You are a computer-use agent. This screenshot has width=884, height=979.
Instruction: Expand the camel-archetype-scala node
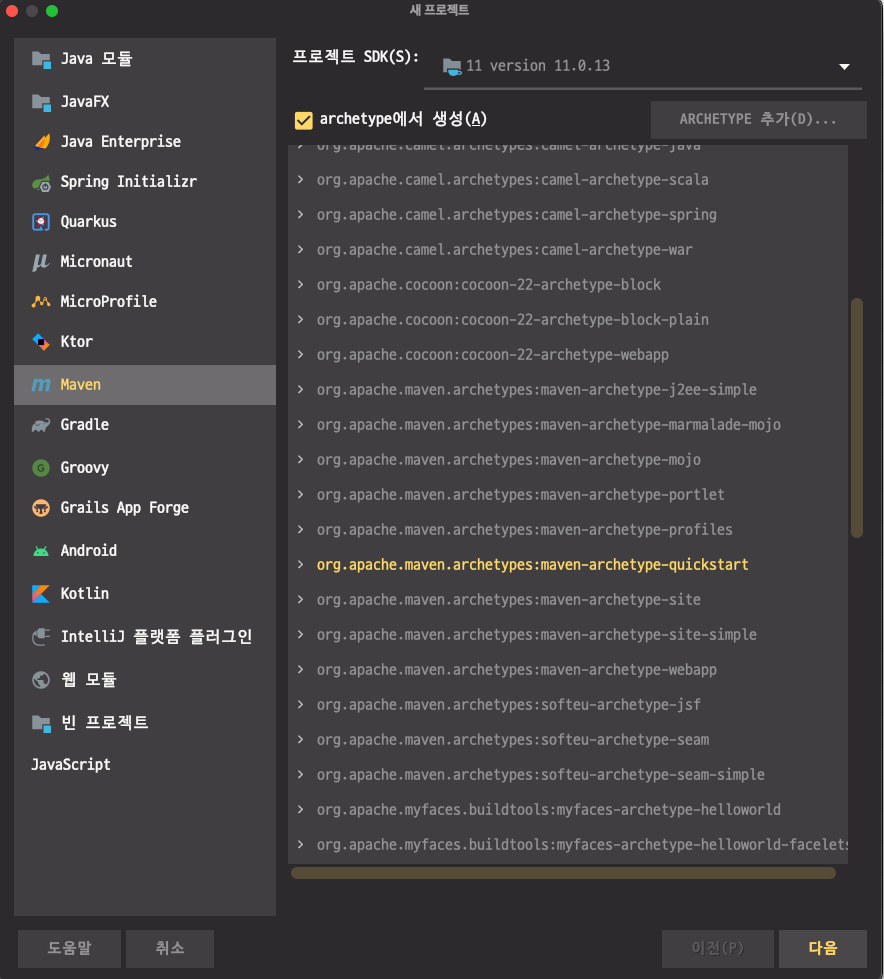click(x=301, y=180)
